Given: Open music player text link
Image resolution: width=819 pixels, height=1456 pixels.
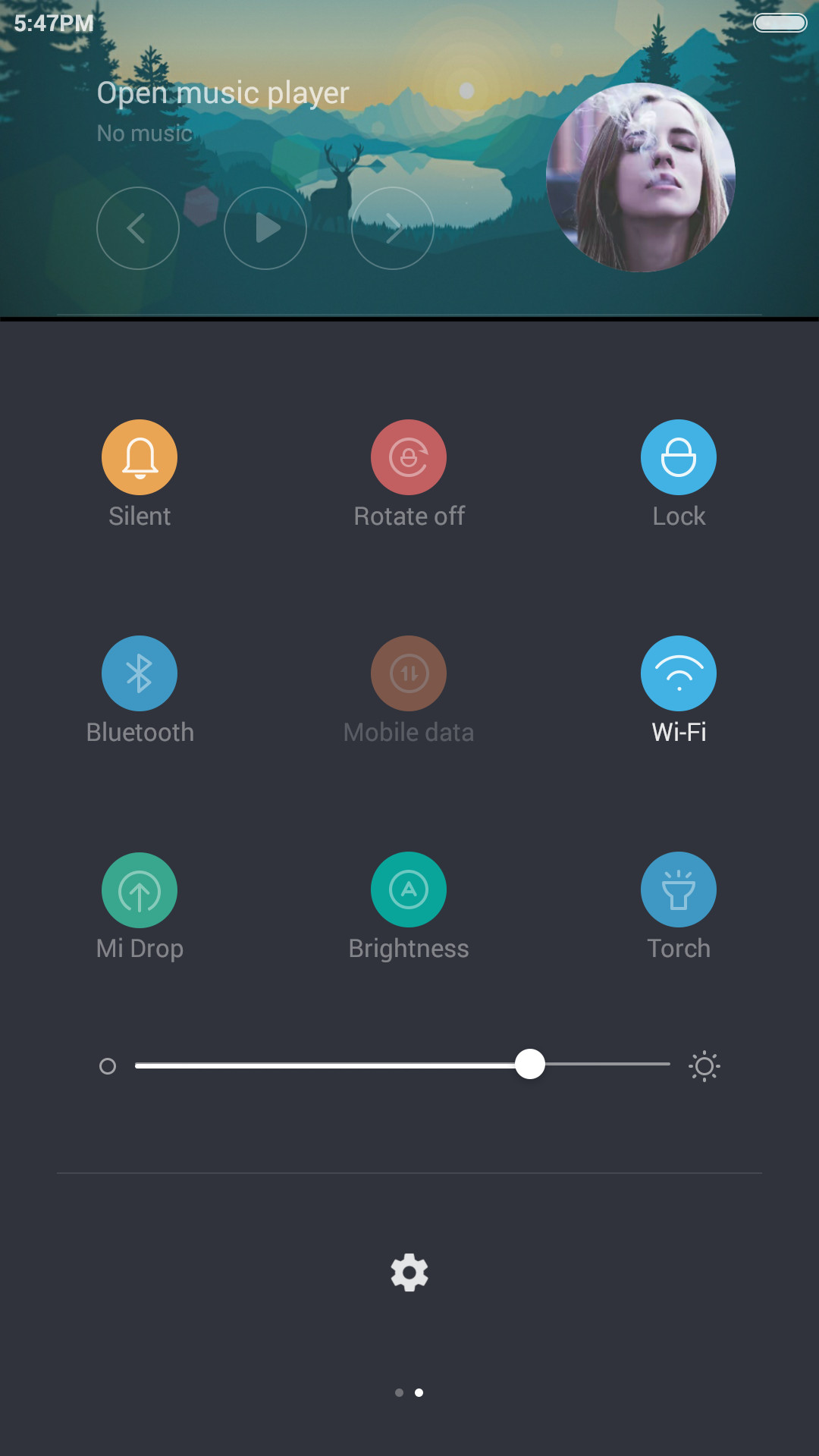Looking at the screenshot, I should click(x=223, y=93).
